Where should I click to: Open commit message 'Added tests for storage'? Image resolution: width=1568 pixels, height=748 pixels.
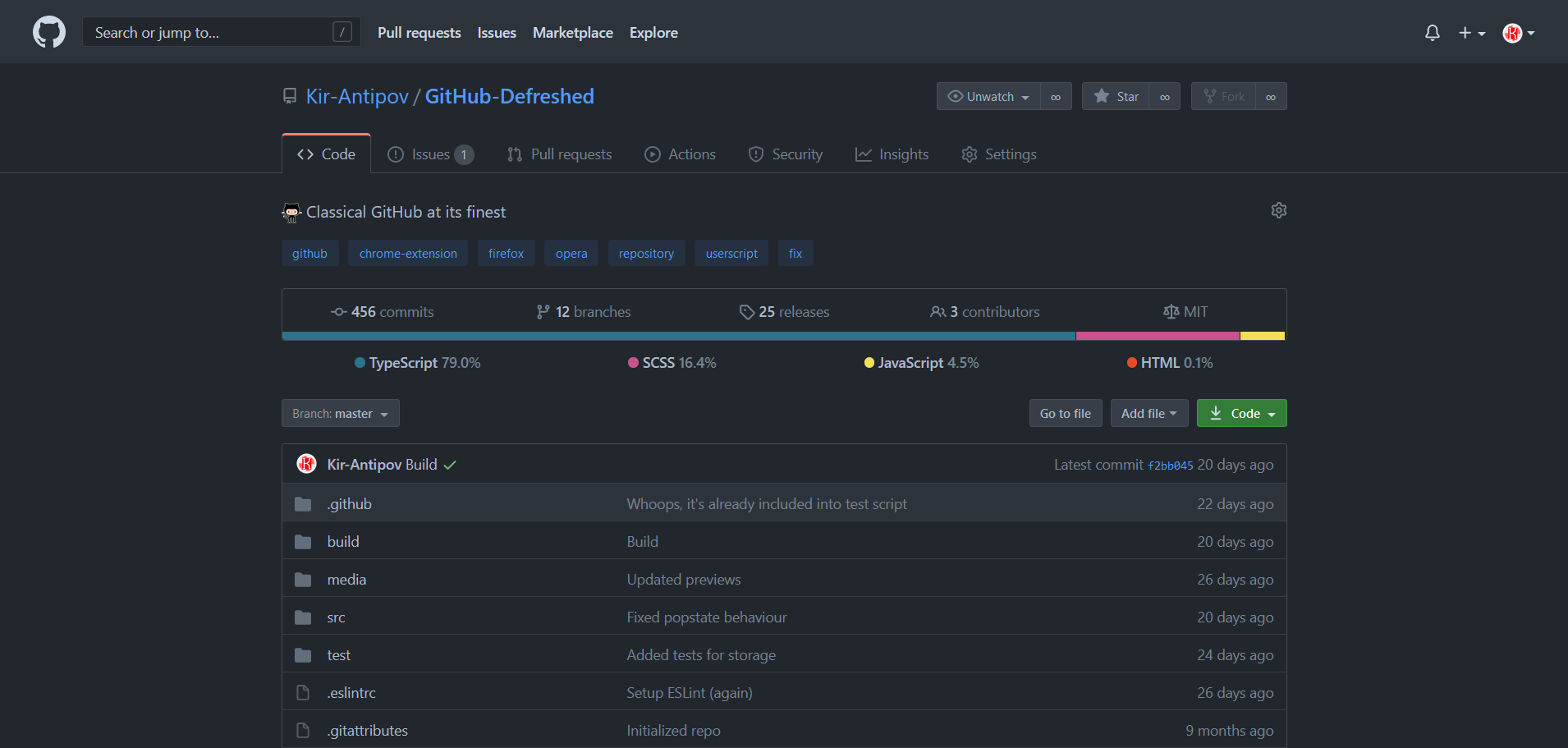pyautogui.click(x=701, y=655)
